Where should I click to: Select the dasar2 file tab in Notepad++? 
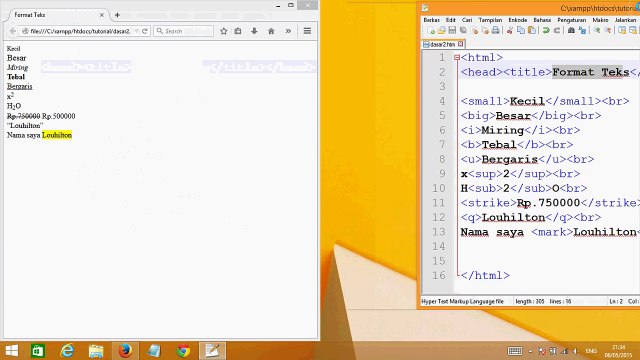[442, 44]
